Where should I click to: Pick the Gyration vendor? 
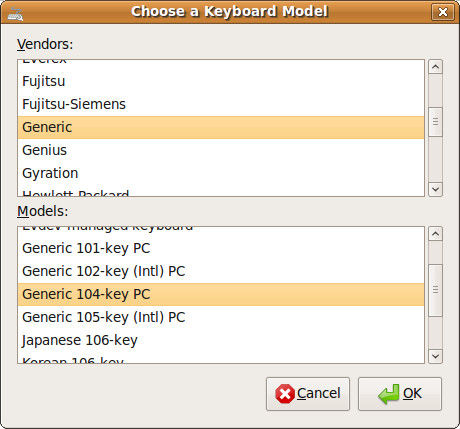[221, 173]
